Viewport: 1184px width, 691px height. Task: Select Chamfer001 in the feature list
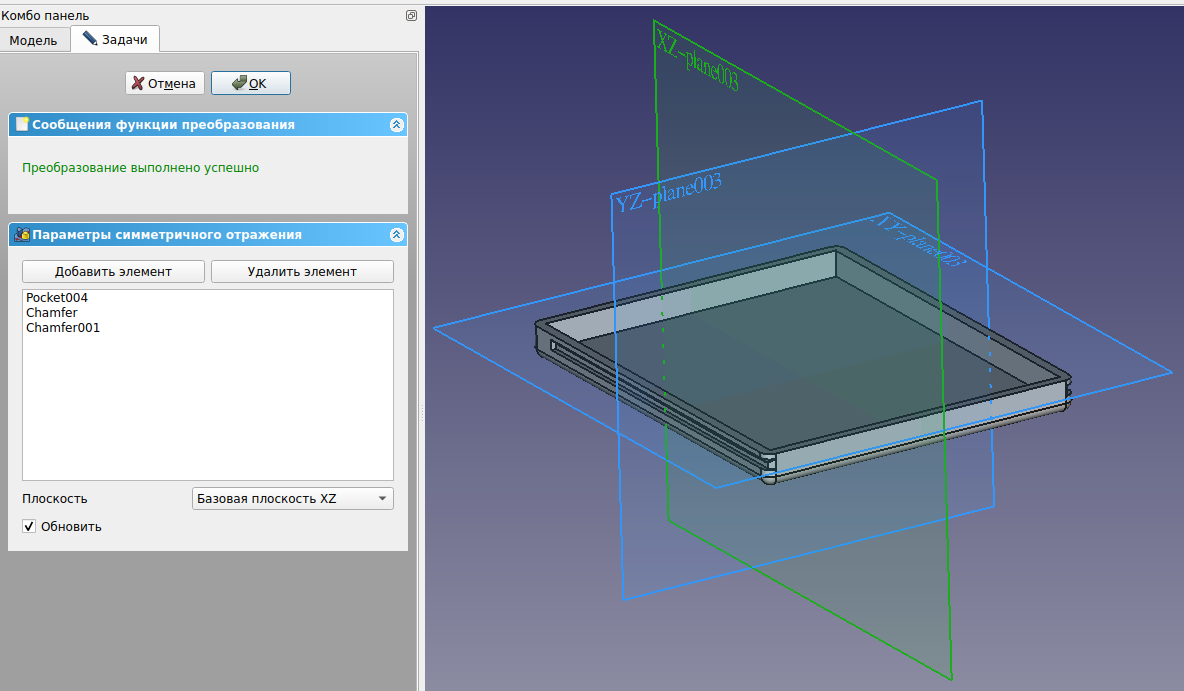click(x=62, y=328)
